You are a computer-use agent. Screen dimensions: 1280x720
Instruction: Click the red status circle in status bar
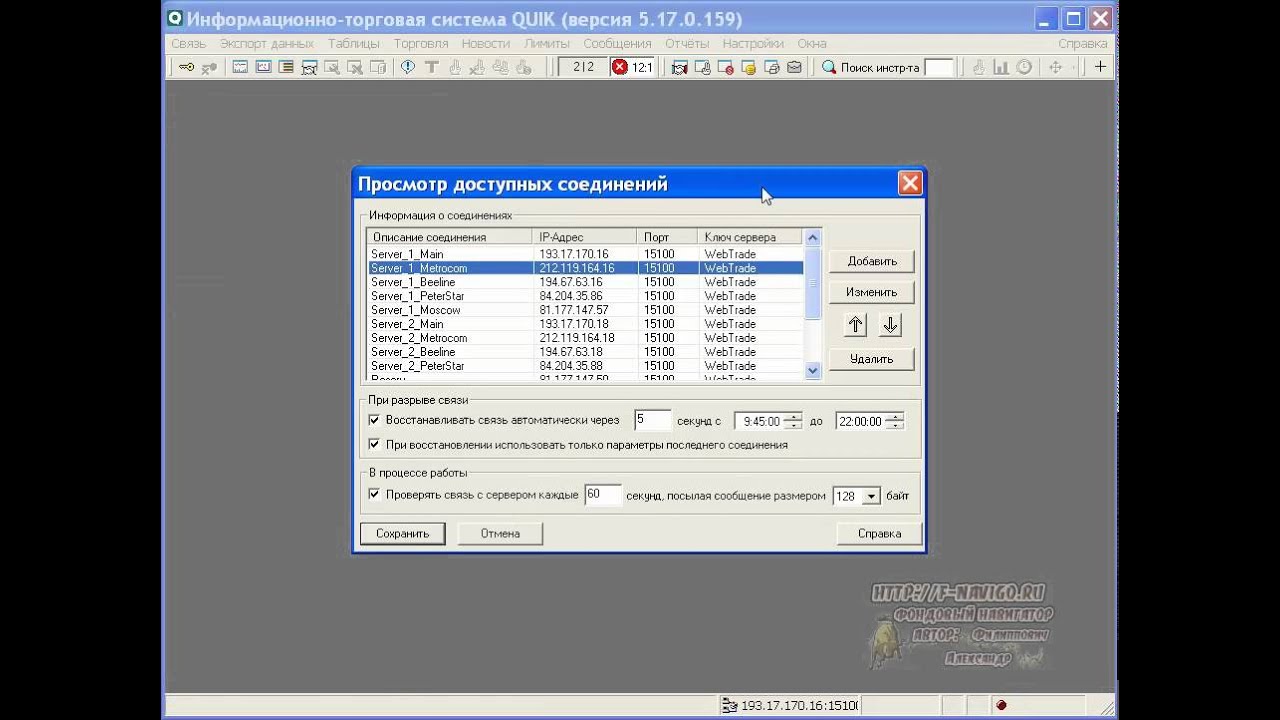coord(1001,706)
